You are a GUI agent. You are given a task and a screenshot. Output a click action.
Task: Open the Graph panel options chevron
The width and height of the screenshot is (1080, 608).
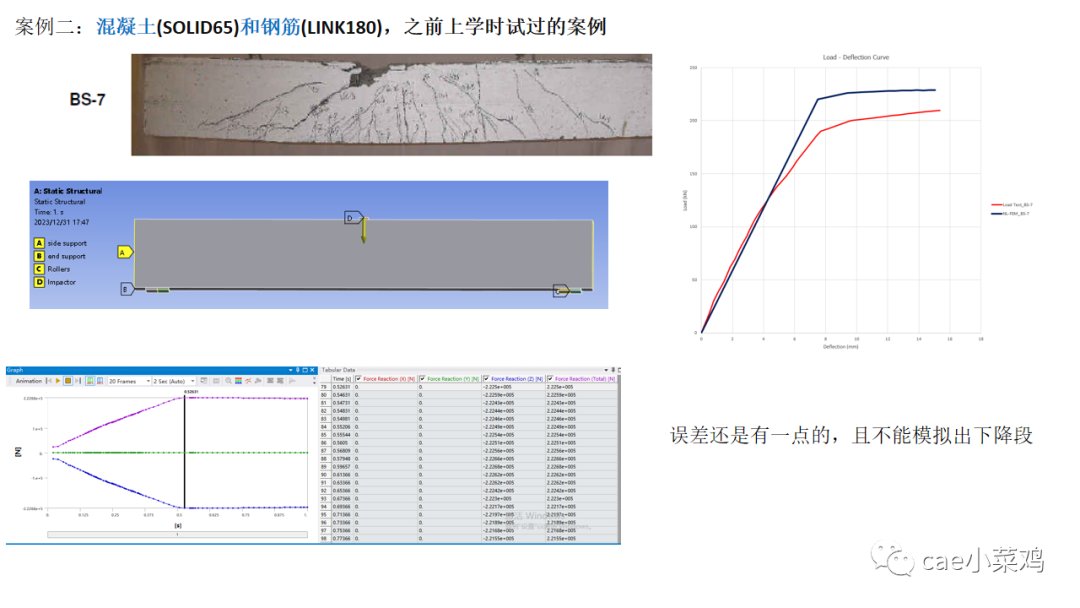click(291, 371)
